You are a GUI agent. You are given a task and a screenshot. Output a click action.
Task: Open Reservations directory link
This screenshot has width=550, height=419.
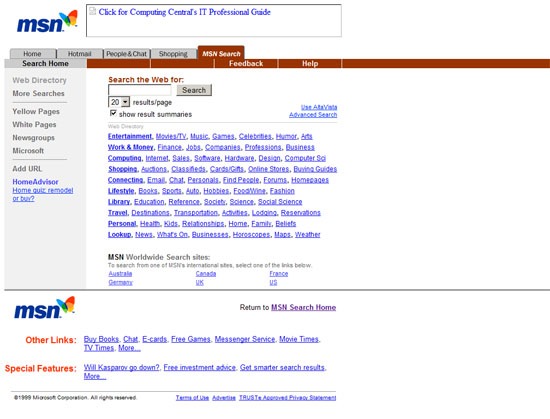(301, 212)
